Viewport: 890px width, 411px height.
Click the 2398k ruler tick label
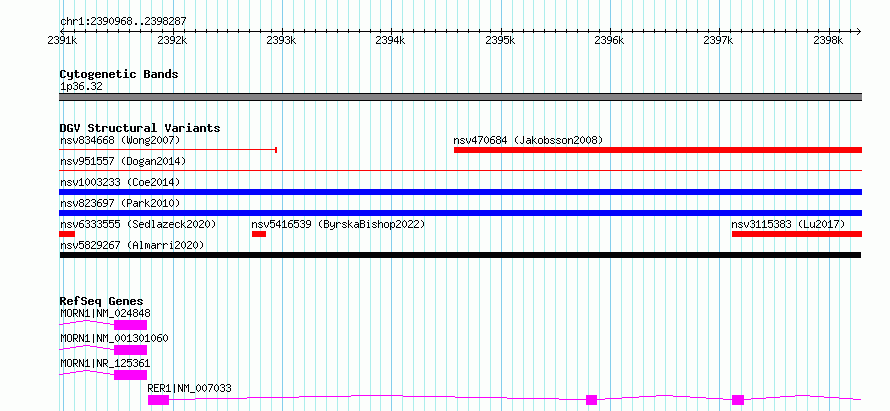pos(829,40)
